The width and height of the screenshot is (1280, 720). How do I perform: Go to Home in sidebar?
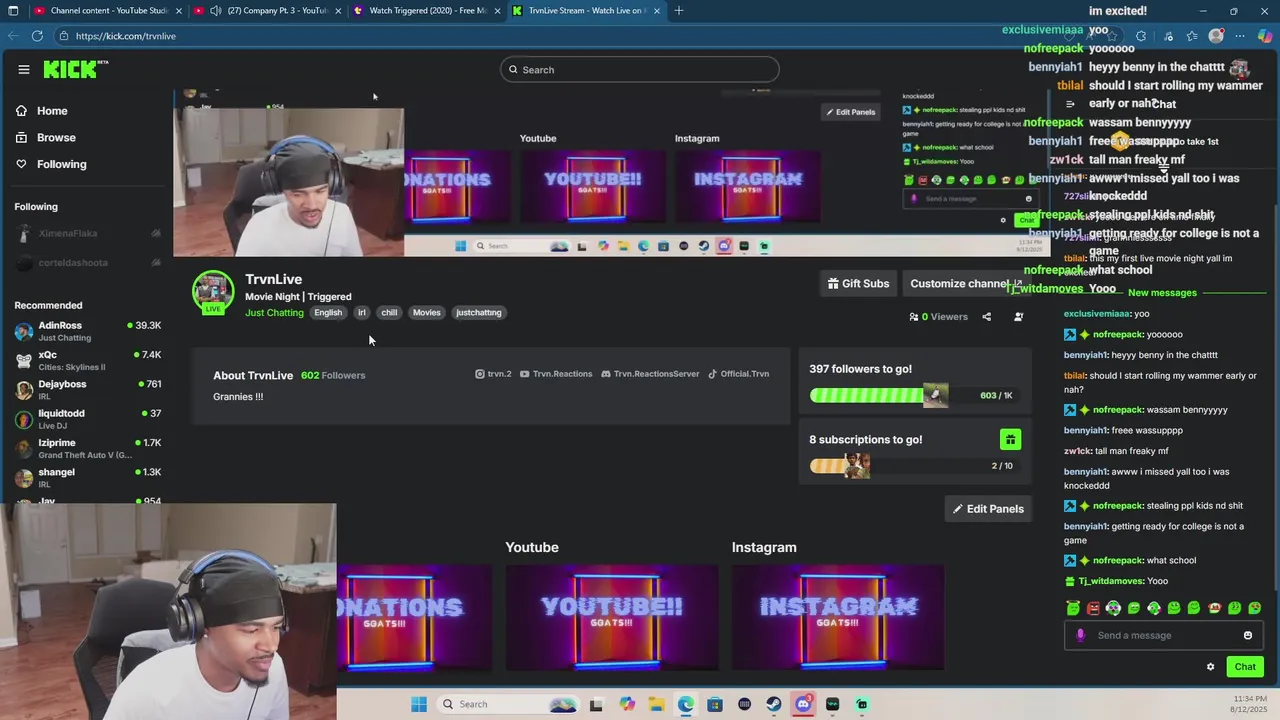[x=52, y=111]
